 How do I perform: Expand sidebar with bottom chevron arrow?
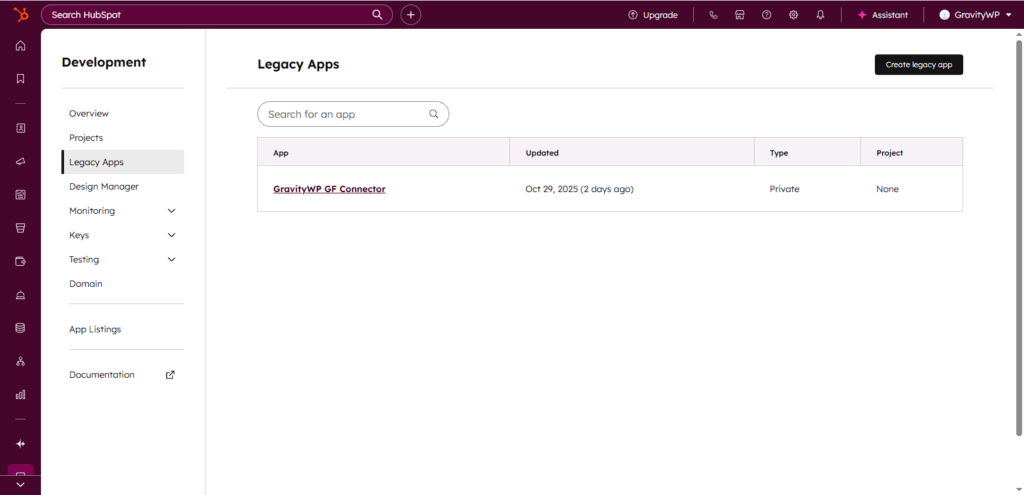pyautogui.click(x=20, y=485)
